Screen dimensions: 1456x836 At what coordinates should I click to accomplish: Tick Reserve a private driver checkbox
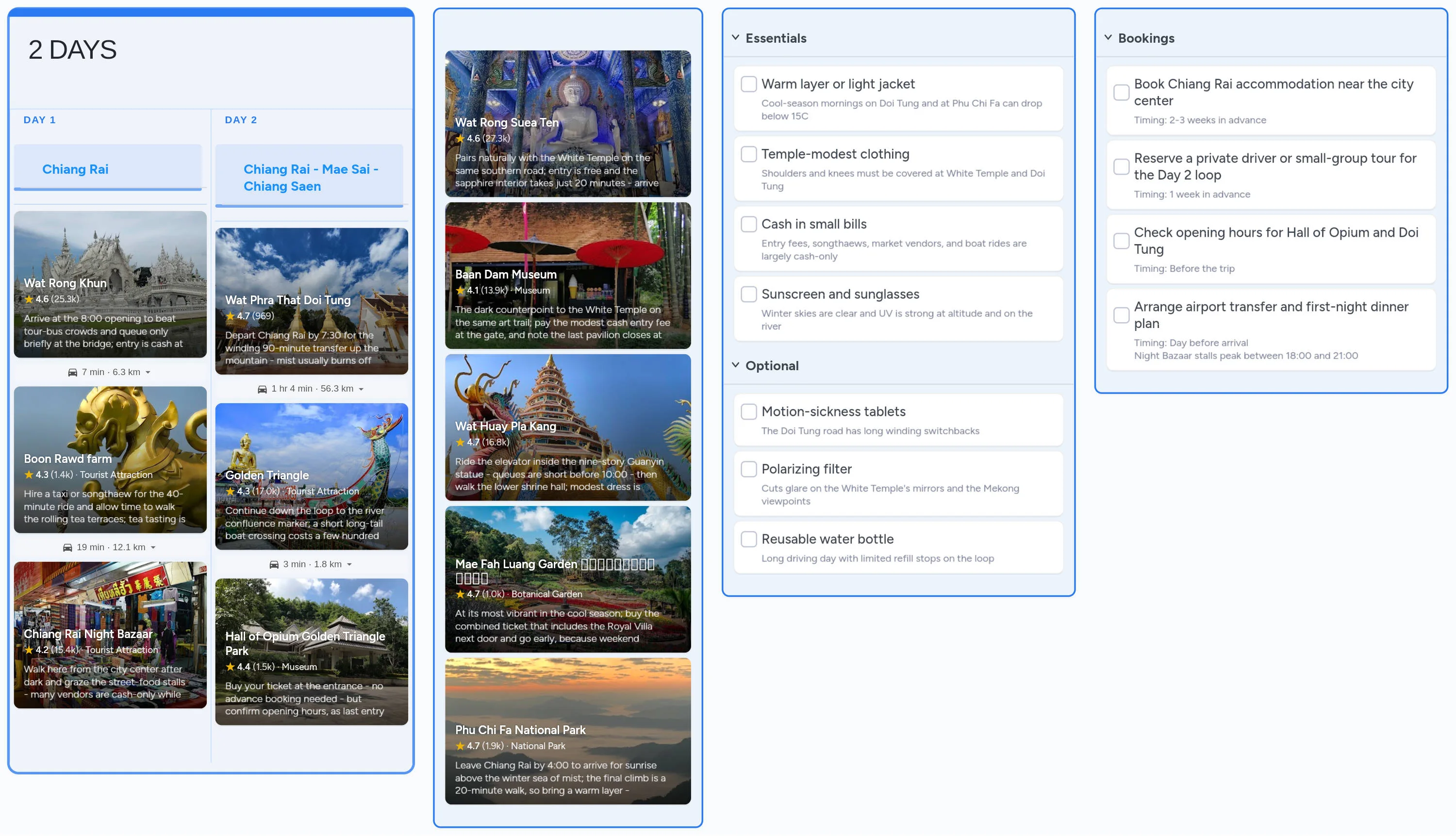click(x=1122, y=166)
